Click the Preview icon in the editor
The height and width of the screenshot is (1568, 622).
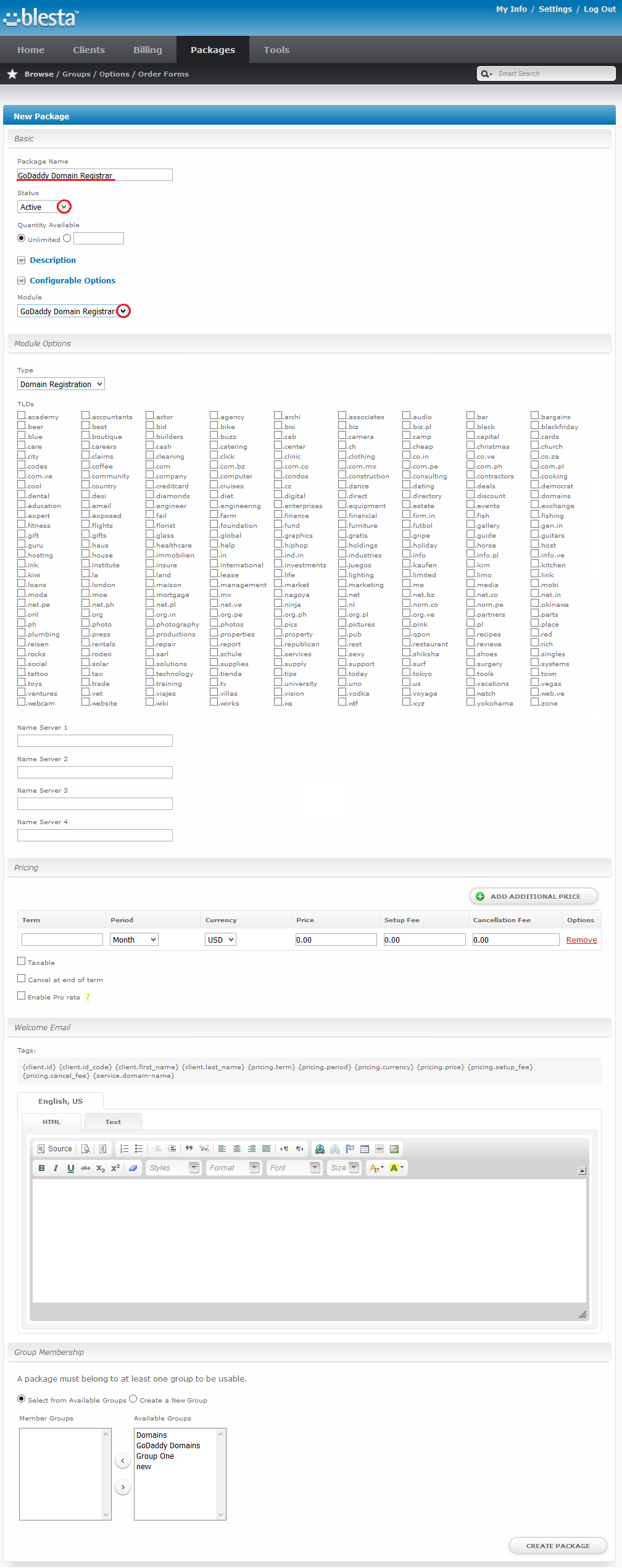pos(86,1149)
